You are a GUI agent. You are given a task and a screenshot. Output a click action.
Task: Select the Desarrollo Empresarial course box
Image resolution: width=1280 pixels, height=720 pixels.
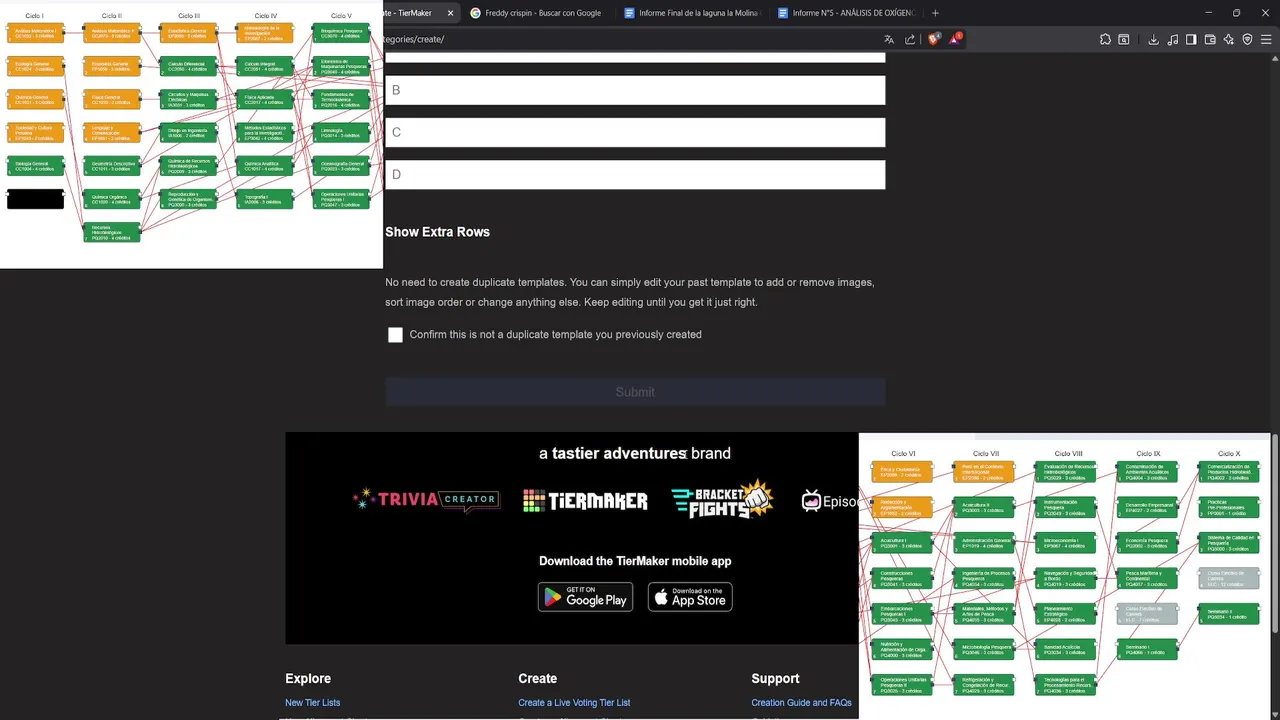tap(1148, 506)
